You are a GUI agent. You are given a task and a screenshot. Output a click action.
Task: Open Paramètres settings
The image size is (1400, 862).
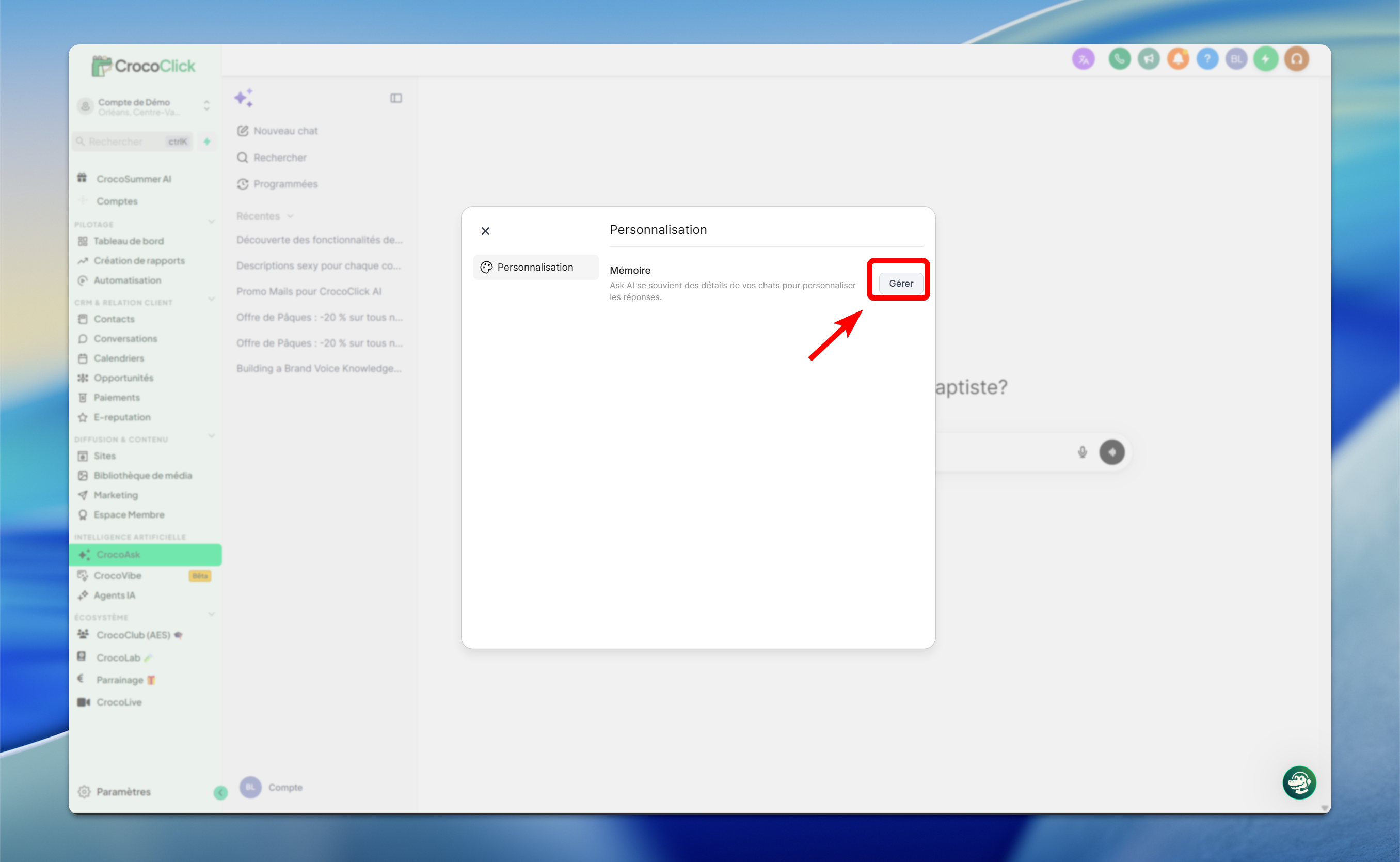click(114, 792)
